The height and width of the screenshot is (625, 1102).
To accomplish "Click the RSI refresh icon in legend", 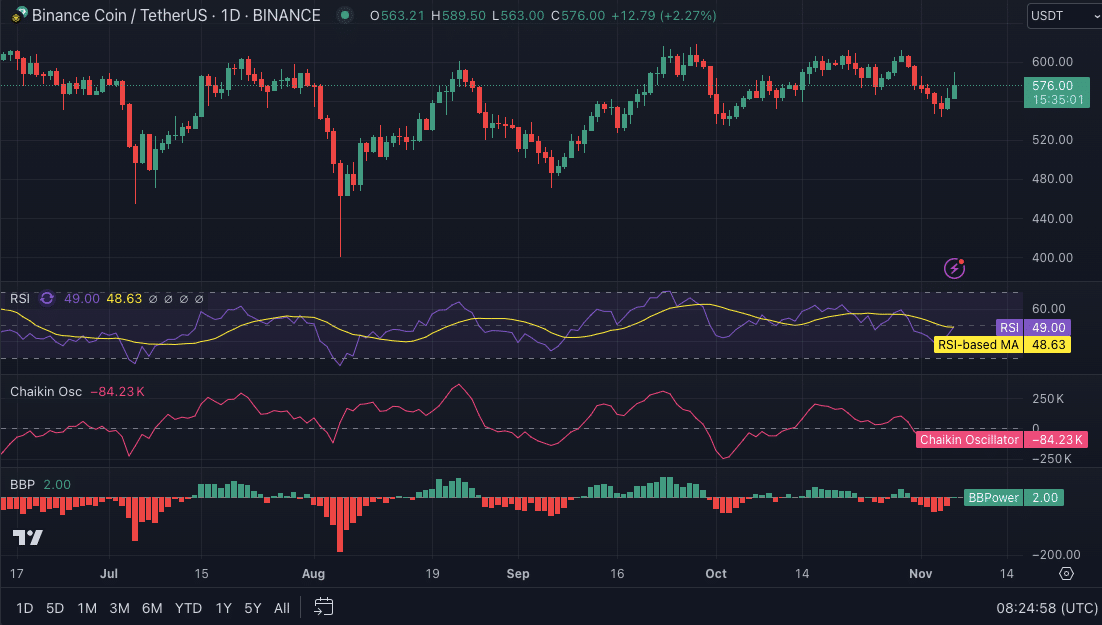I will [x=47, y=298].
